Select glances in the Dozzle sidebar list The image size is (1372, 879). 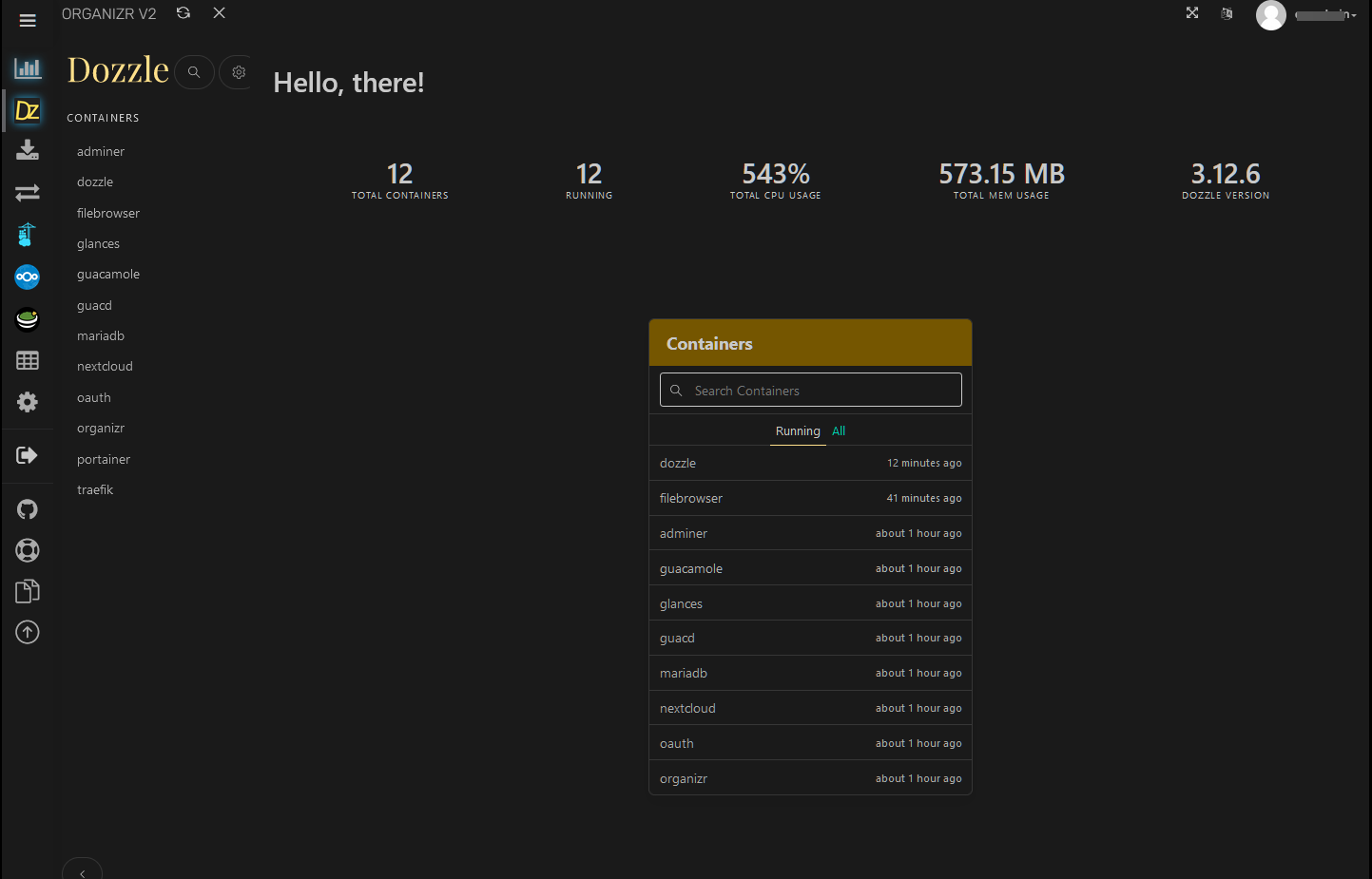(98, 244)
